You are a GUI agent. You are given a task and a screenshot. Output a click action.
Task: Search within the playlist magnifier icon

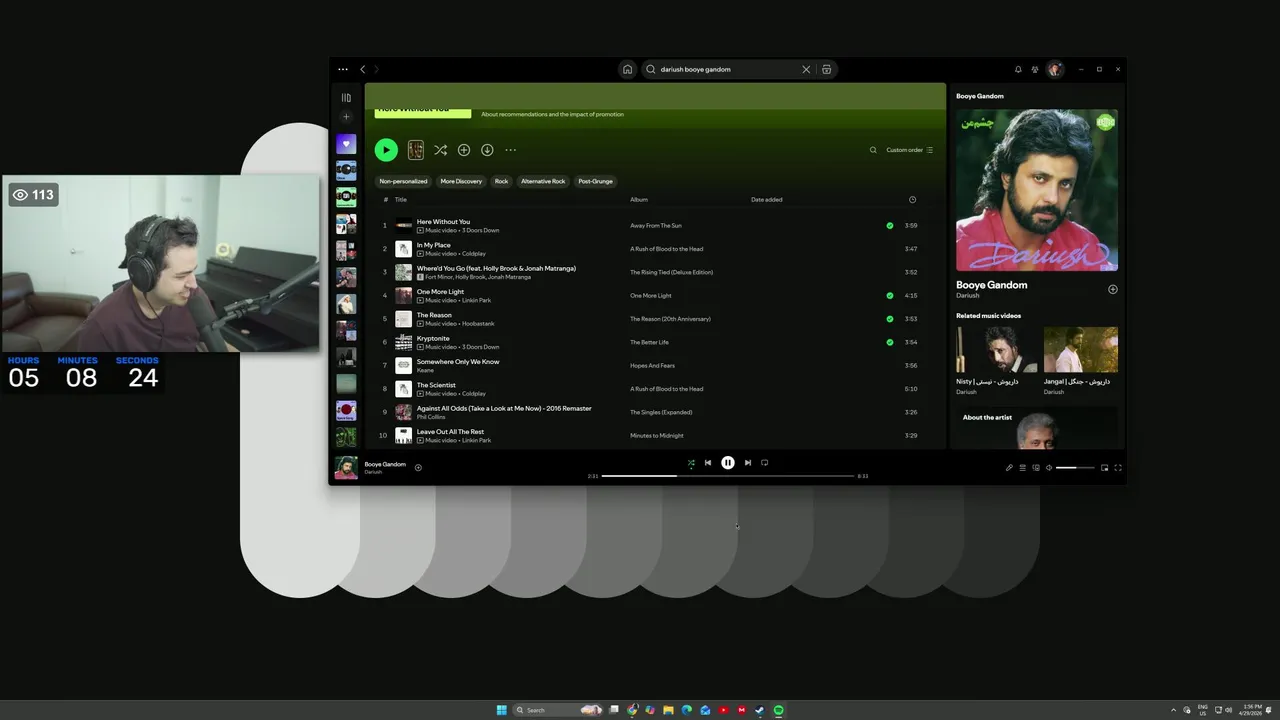click(x=873, y=150)
